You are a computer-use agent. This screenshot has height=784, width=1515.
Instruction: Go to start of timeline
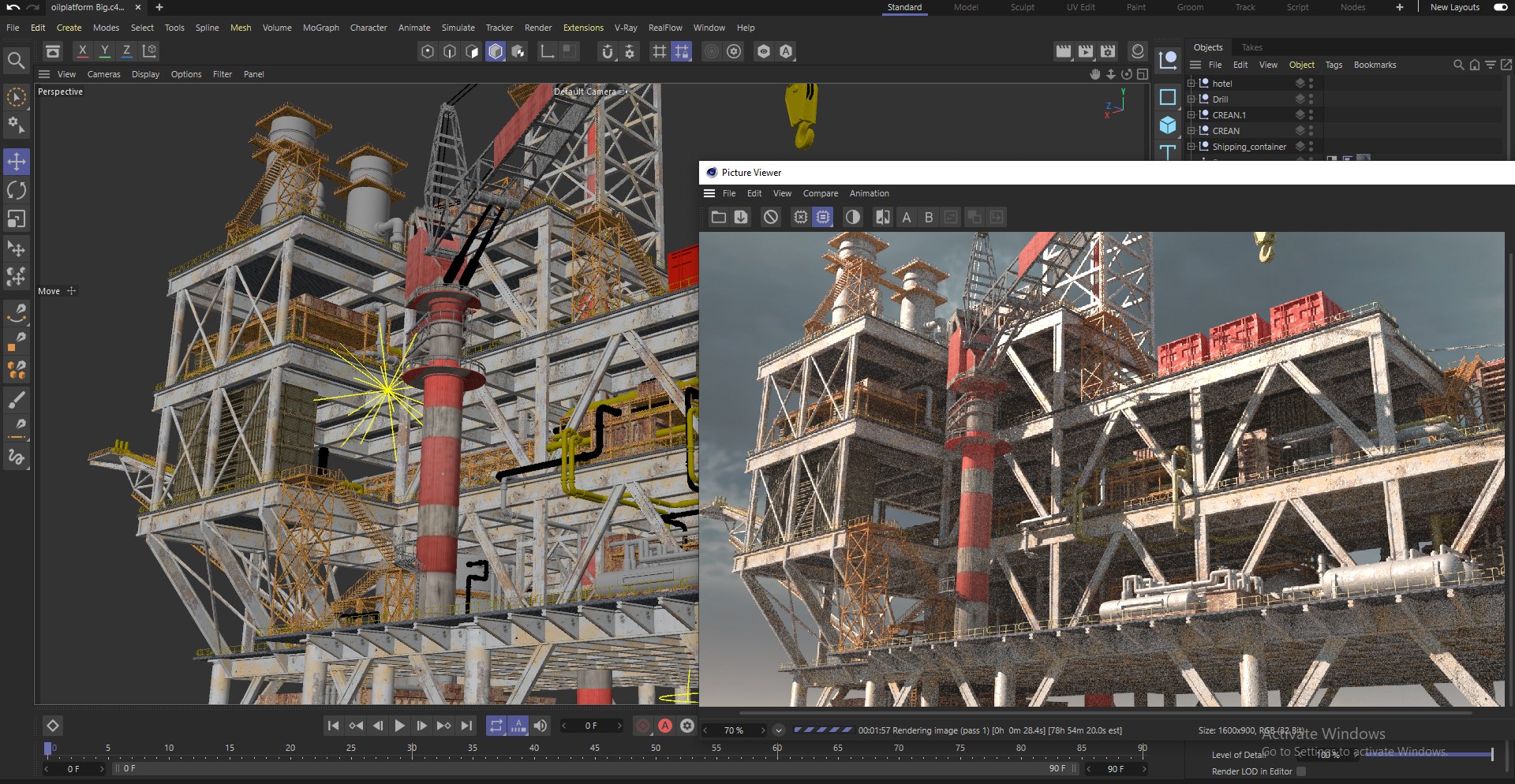(x=333, y=726)
